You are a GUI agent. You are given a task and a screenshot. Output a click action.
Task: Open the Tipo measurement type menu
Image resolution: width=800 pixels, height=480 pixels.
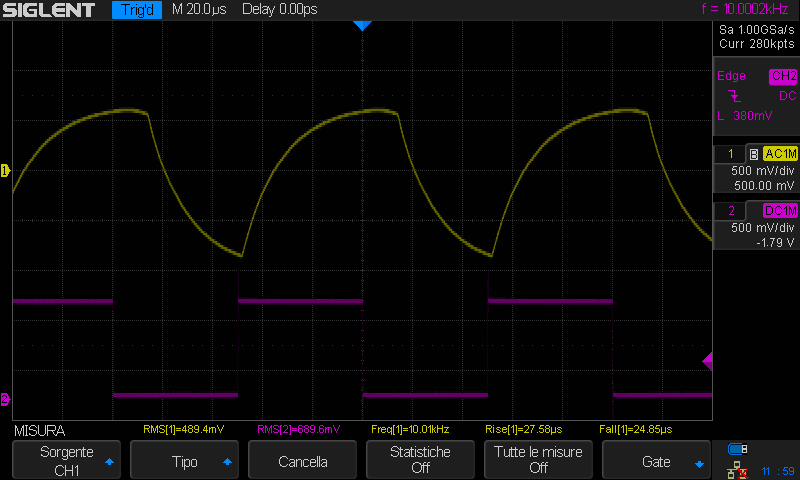pyautogui.click(x=184, y=460)
